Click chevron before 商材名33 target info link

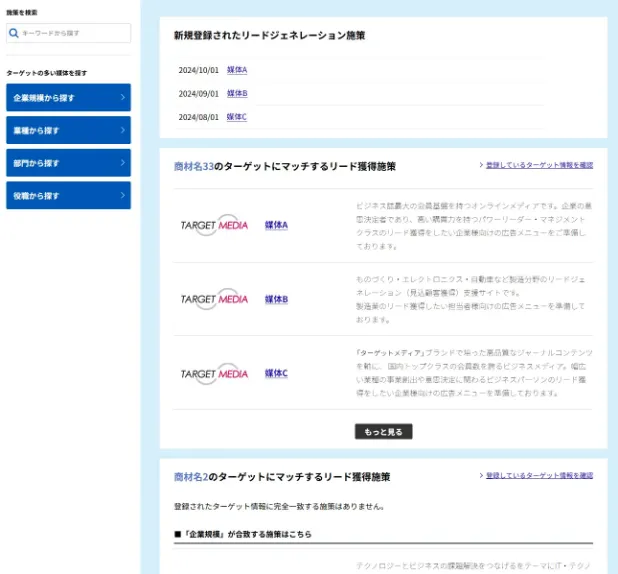pyautogui.click(x=481, y=165)
